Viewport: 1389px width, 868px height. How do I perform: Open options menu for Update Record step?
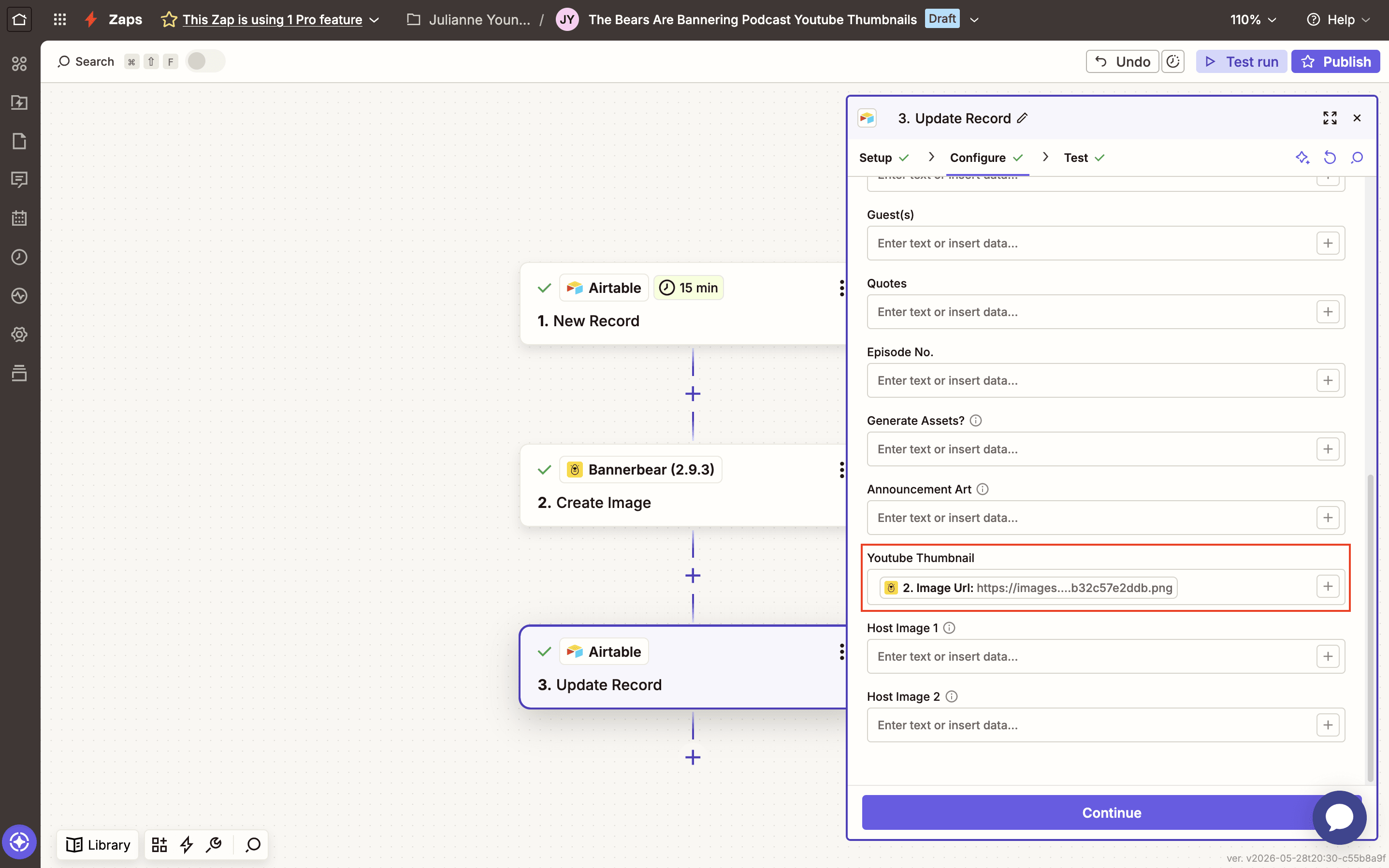pyautogui.click(x=841, y=651)
